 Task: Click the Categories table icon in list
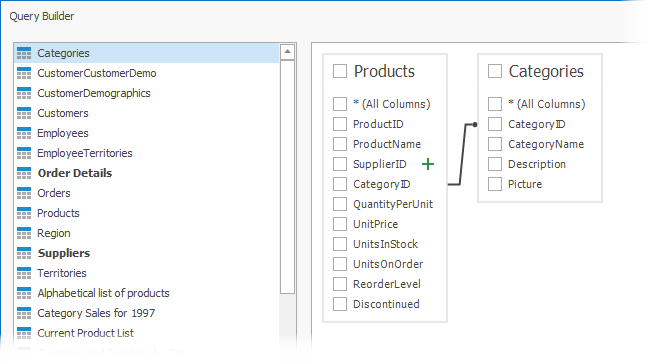tap(24, 53)
